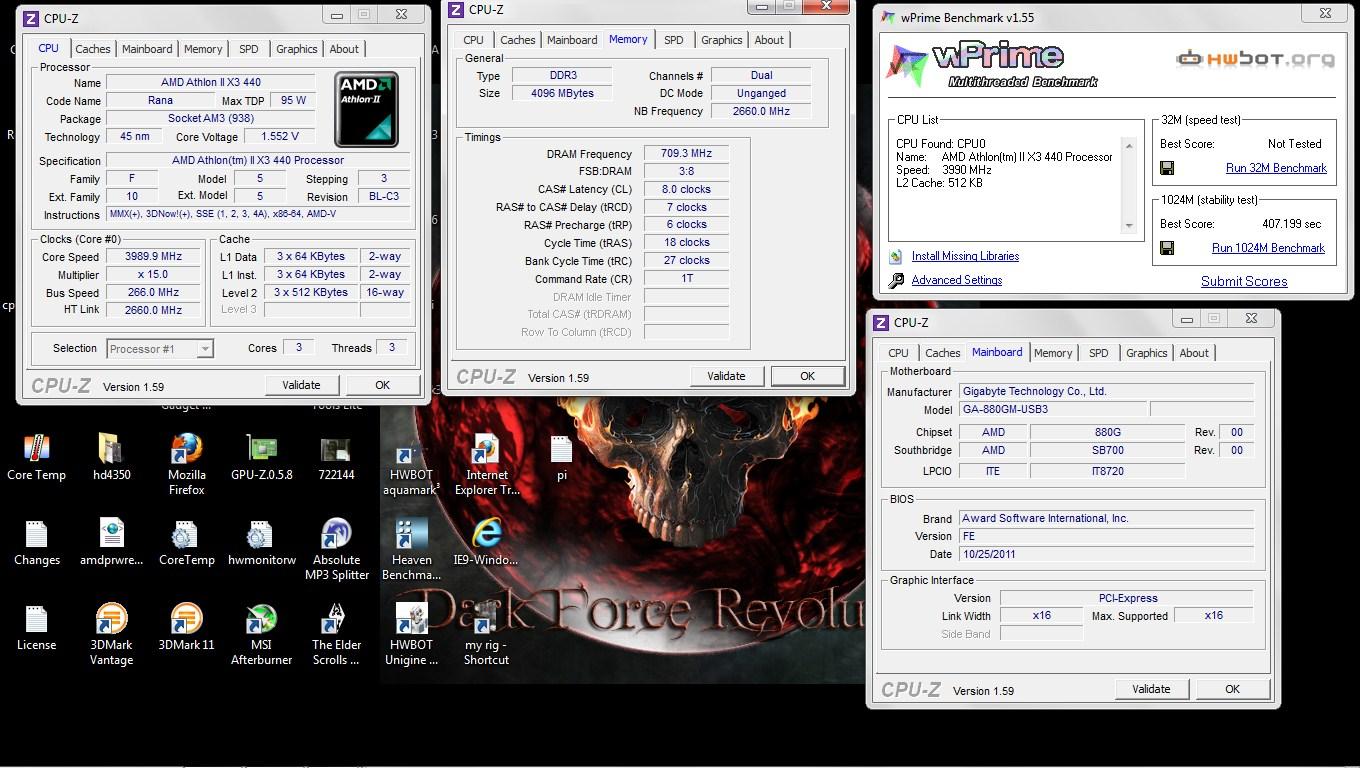Image resolution: width=1360 pixels, height=768 pixels.
Task: Open Internet Explorer Tr... desktop icon
Action: (x=486, y=450)
